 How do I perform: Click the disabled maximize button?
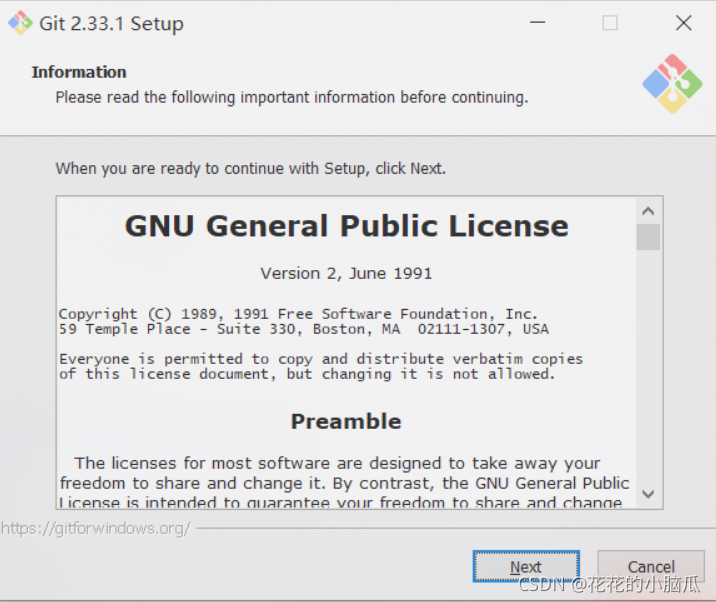point(610,22)
